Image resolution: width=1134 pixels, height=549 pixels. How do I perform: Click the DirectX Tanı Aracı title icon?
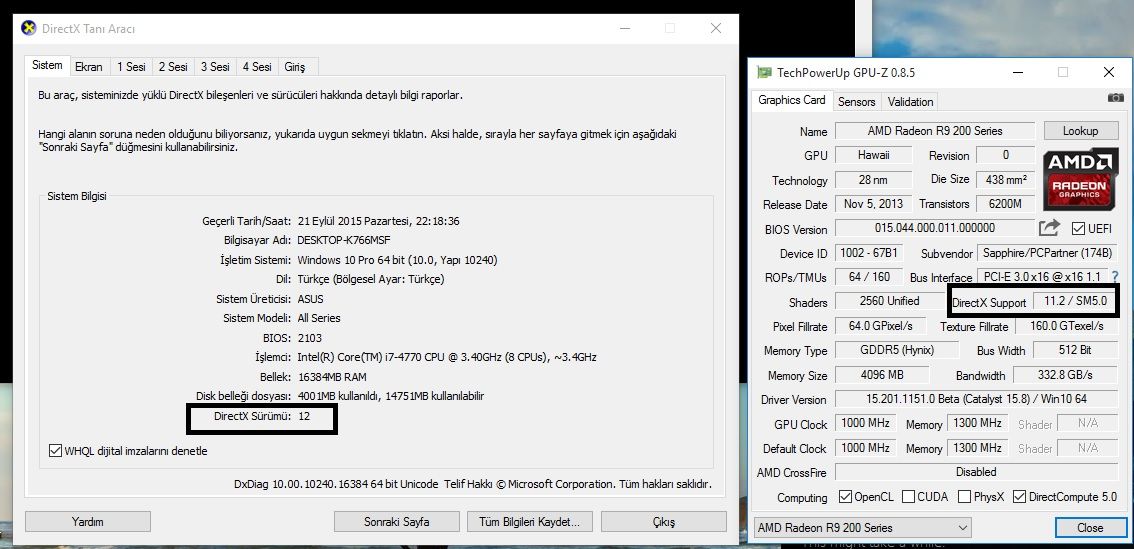tap(29, 28)
